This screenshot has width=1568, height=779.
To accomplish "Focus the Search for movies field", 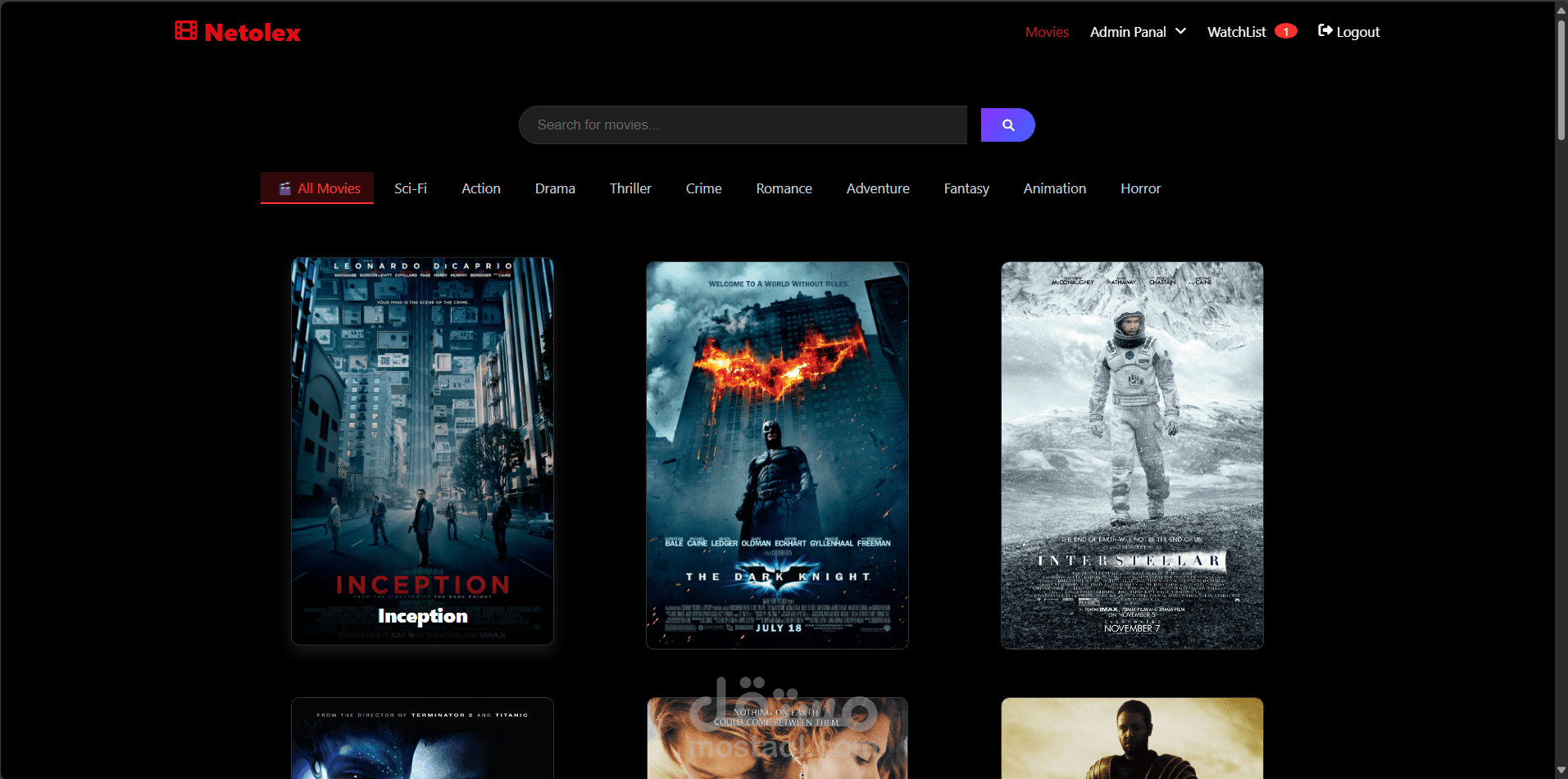I will pos(743,125).
